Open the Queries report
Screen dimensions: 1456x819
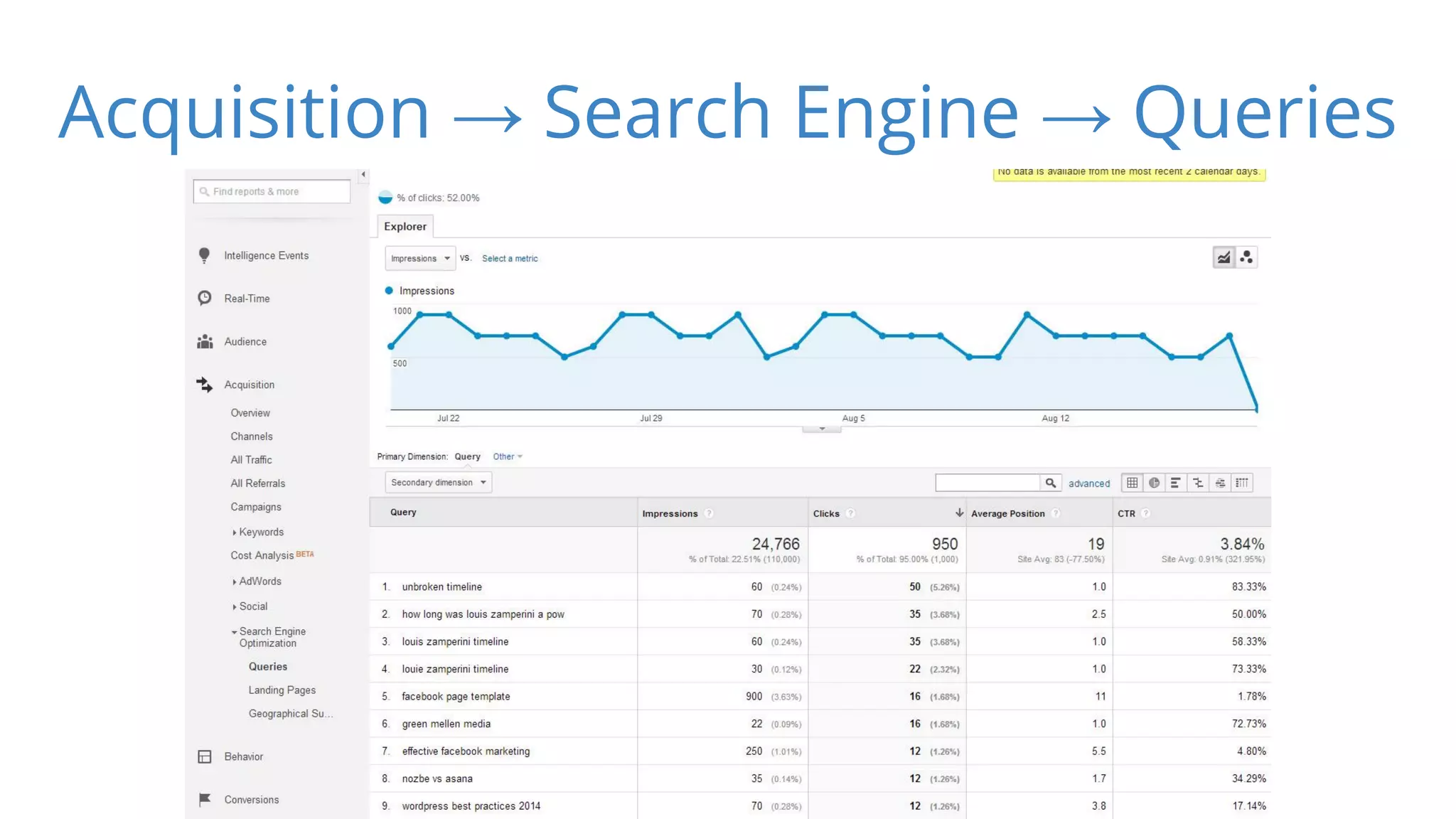pyautogui.click(x=268, y=666)
